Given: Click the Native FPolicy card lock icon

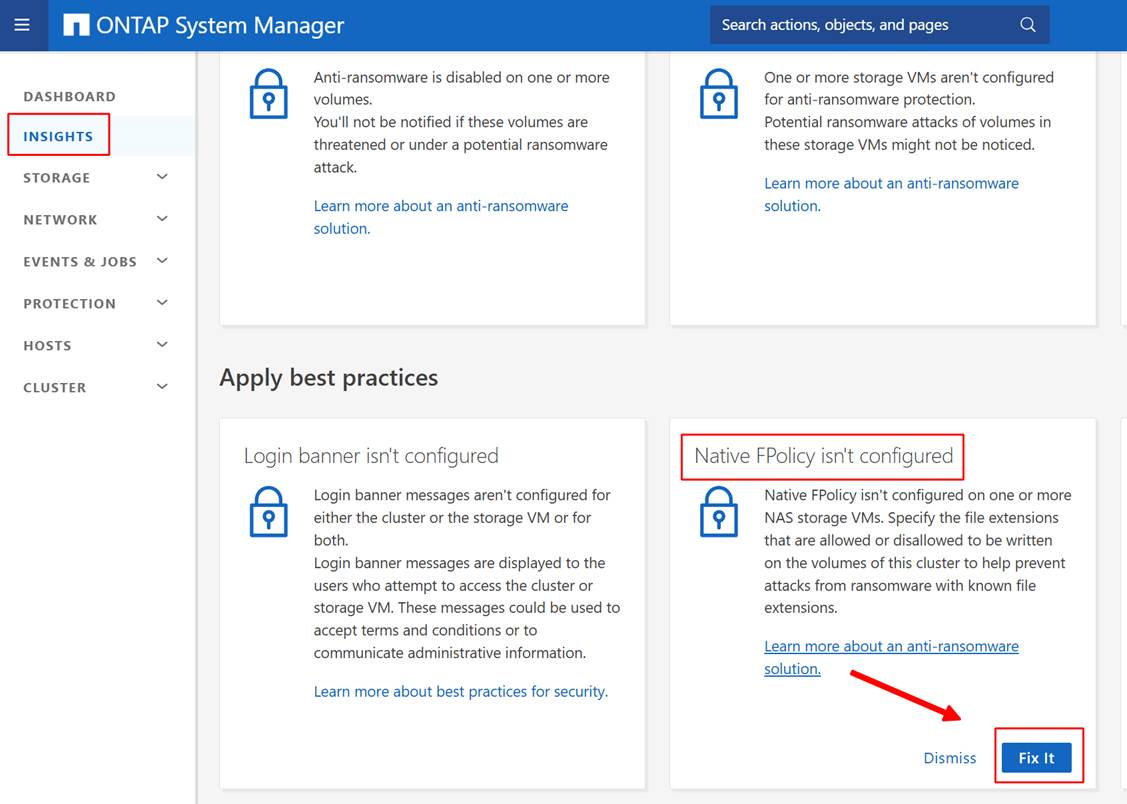Looking at the screenshot, I should pyautogui.click(x=718, y=512).
